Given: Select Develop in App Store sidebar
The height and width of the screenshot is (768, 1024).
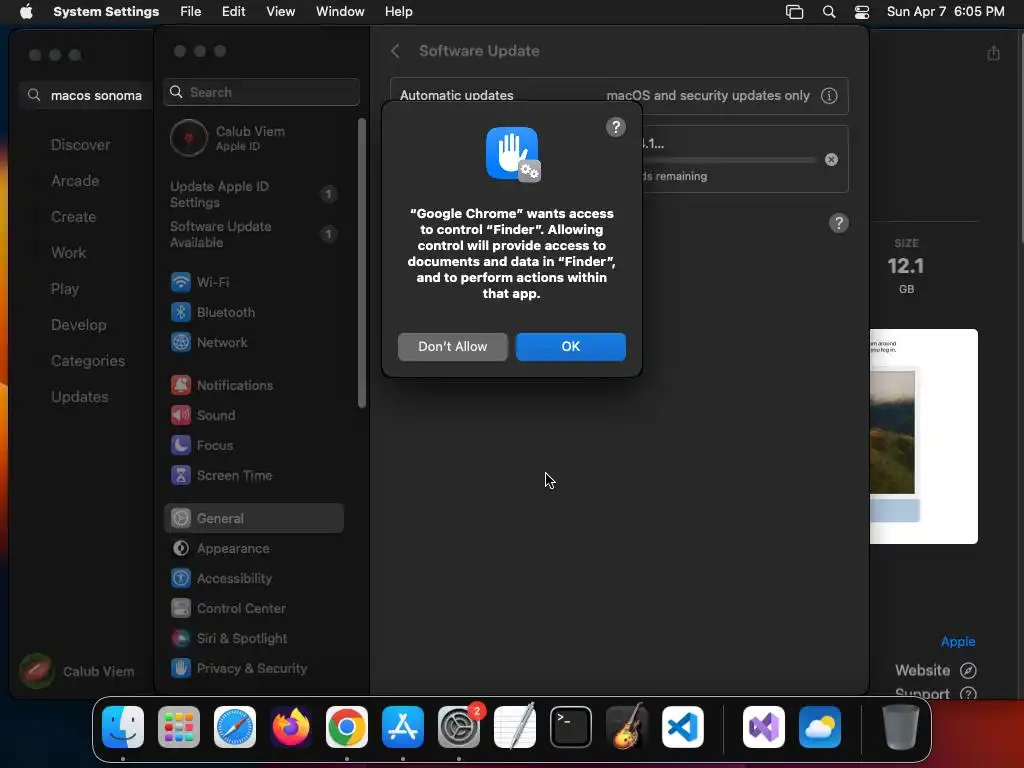Looking at the screenshot, I should coord(78,325).
